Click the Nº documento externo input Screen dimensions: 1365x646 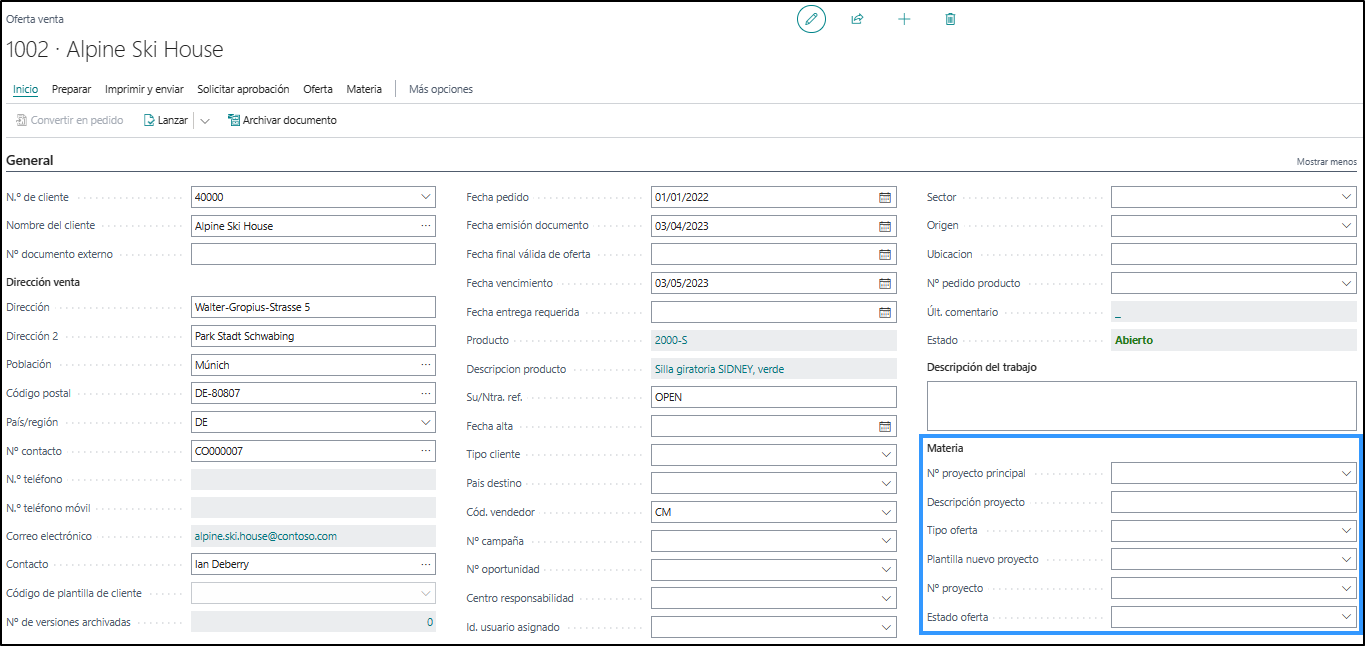click(x=313, y=254)
